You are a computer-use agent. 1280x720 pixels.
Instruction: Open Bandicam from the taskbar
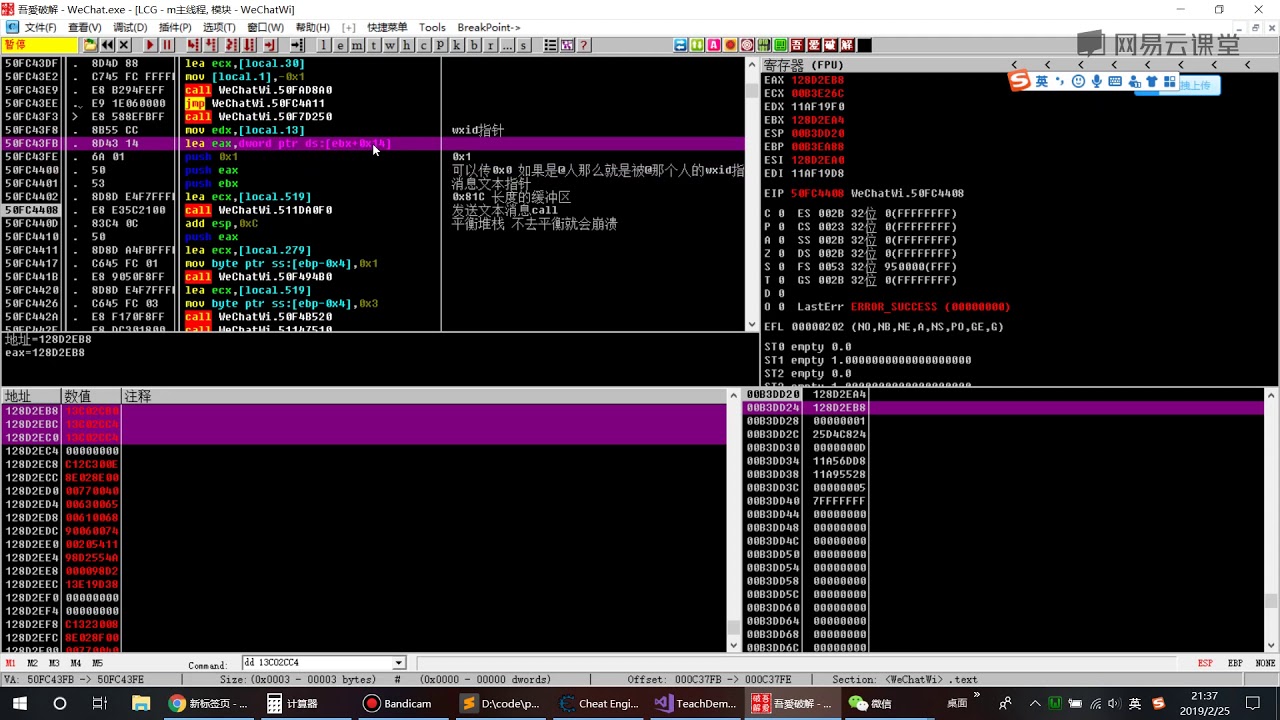click(x=398, y=703)
